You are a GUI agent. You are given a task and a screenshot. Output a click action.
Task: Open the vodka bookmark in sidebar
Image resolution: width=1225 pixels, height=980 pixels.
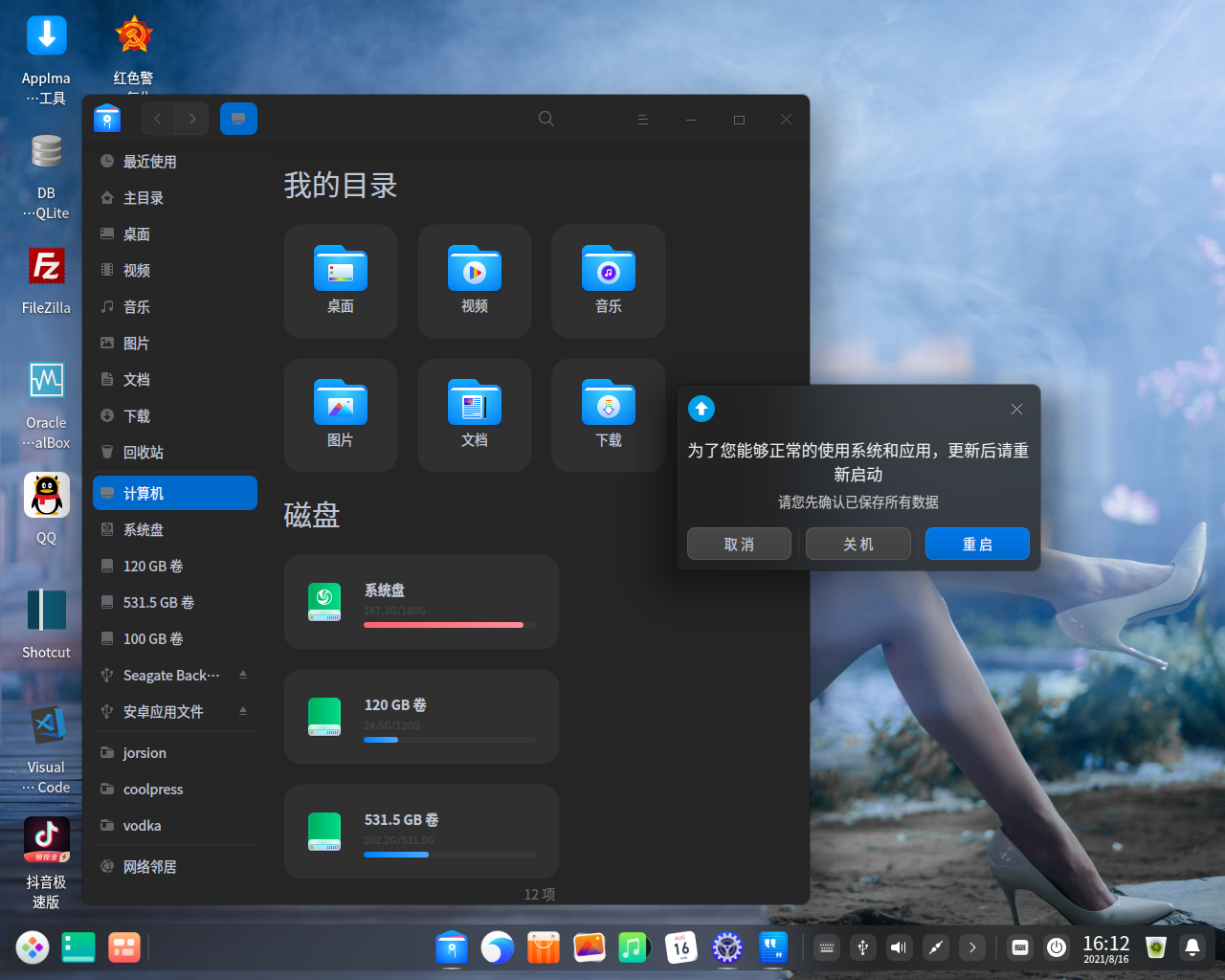coord(175,826)
